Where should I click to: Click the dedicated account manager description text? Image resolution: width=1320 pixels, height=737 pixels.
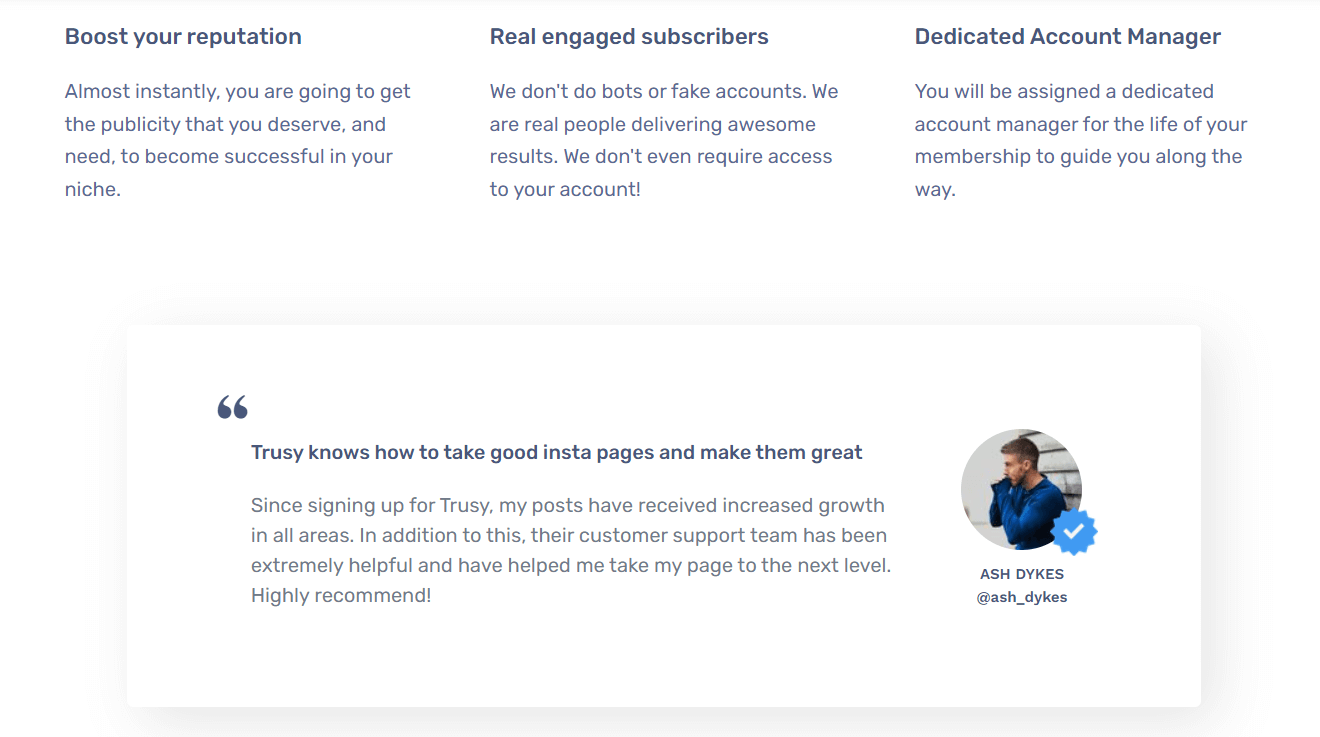click(1081, 140)
